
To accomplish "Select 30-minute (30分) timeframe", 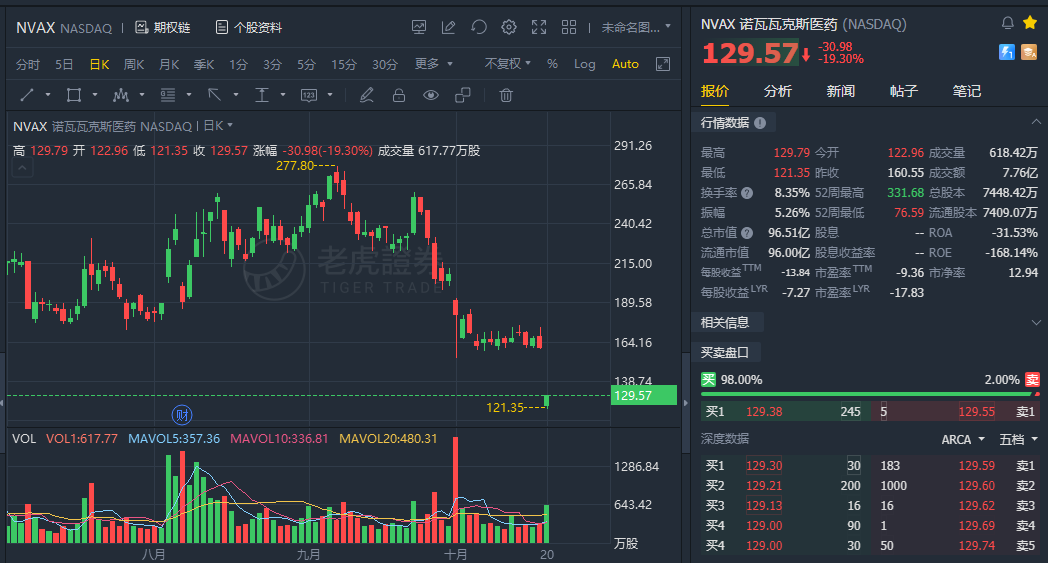I will (x=385, y=64).
